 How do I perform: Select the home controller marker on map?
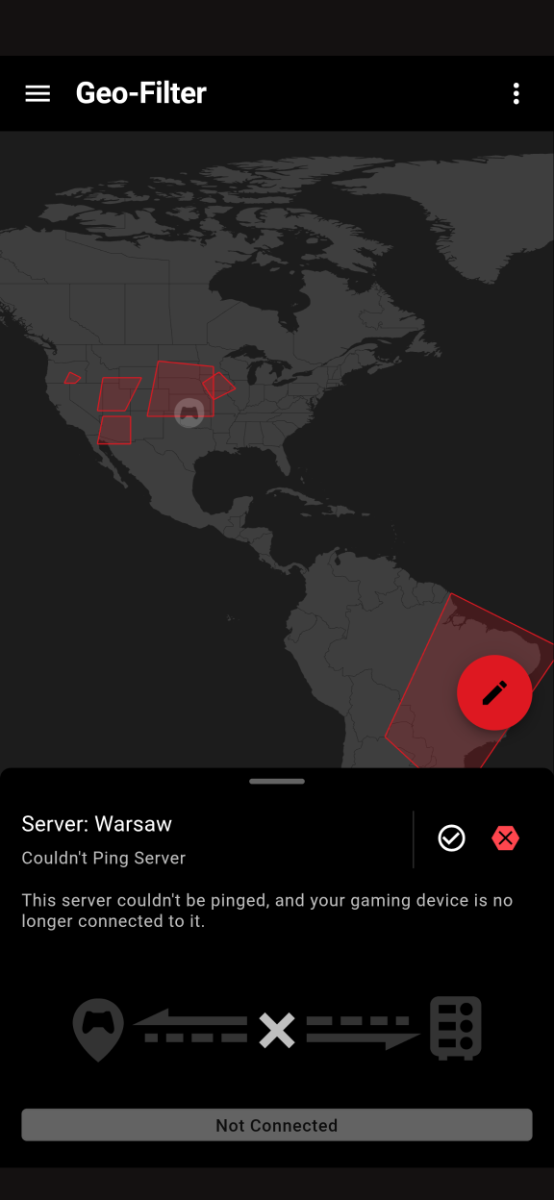[x=189, y=412]
